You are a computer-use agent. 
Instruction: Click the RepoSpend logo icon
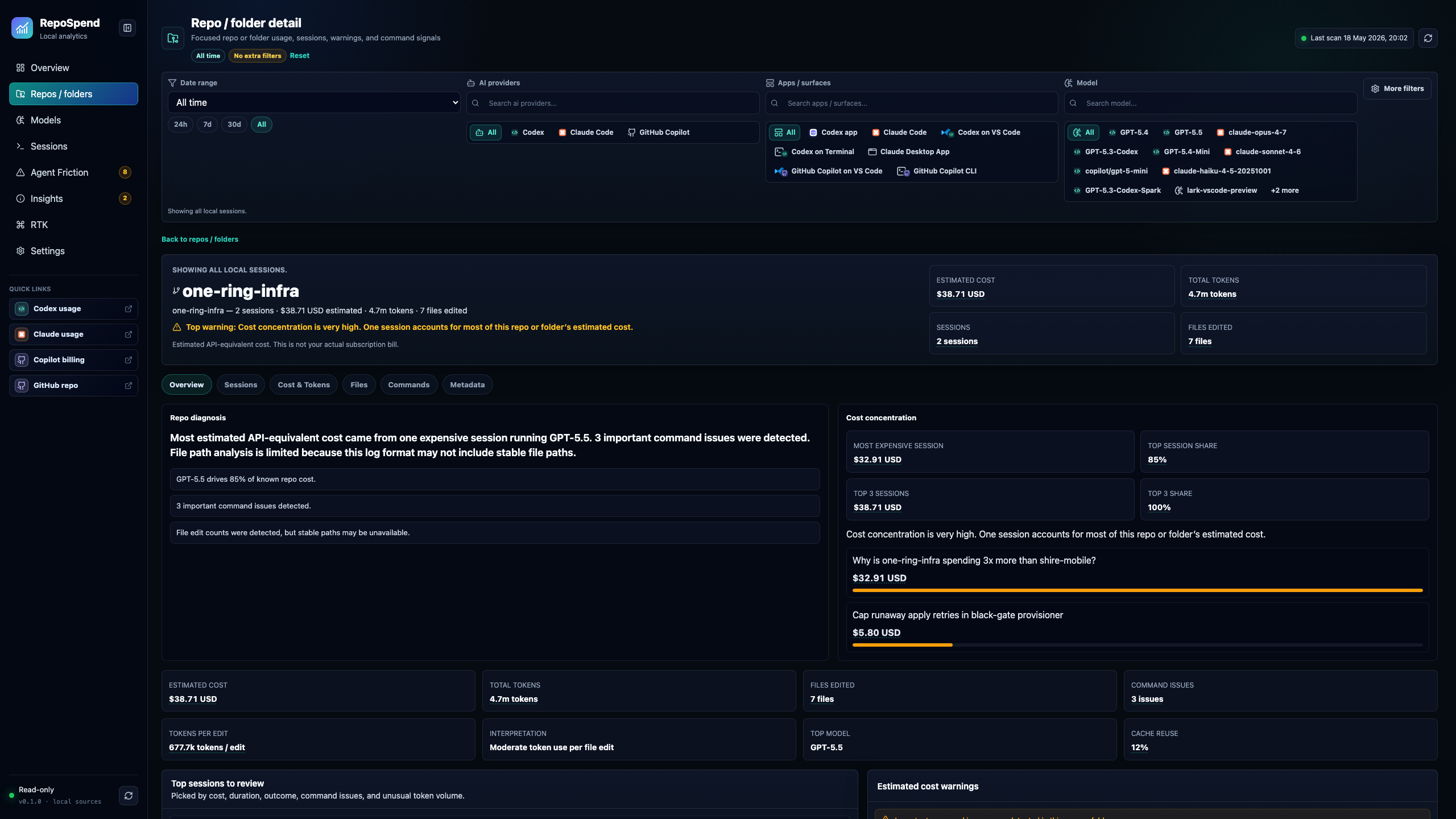[x=22, y=28]
